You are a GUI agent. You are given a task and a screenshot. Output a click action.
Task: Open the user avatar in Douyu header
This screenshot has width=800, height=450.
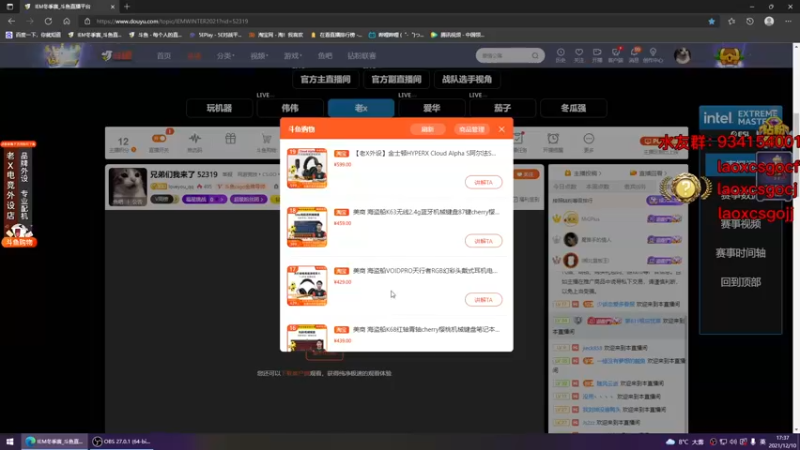[682, 55]
